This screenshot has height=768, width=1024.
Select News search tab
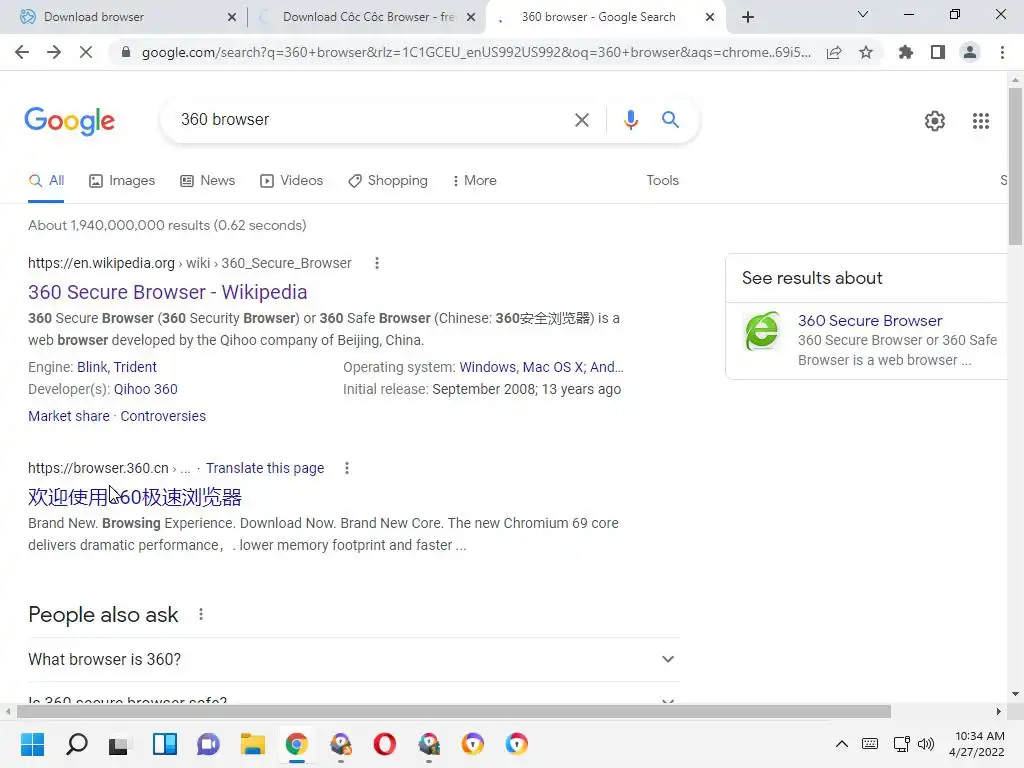(208, 181)
